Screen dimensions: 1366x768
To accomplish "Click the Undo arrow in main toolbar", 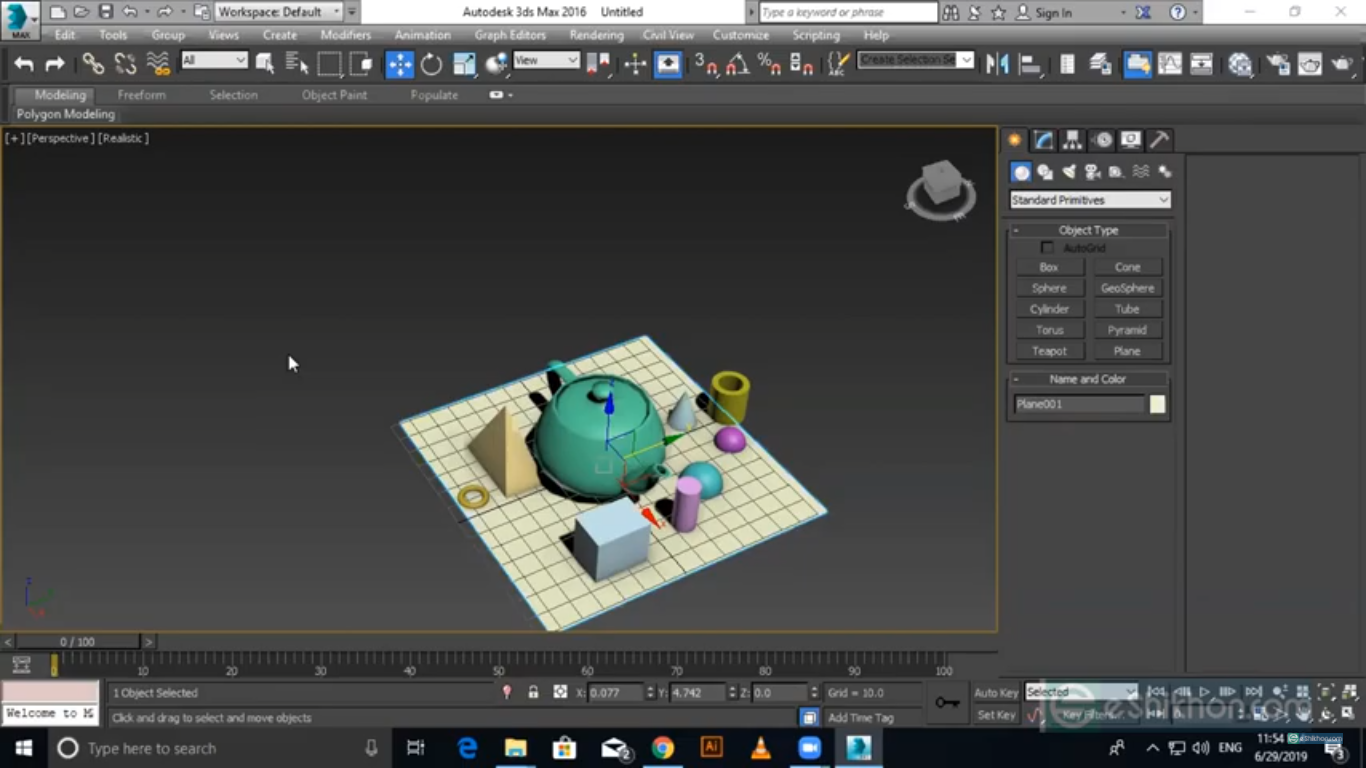I will 23,64.
